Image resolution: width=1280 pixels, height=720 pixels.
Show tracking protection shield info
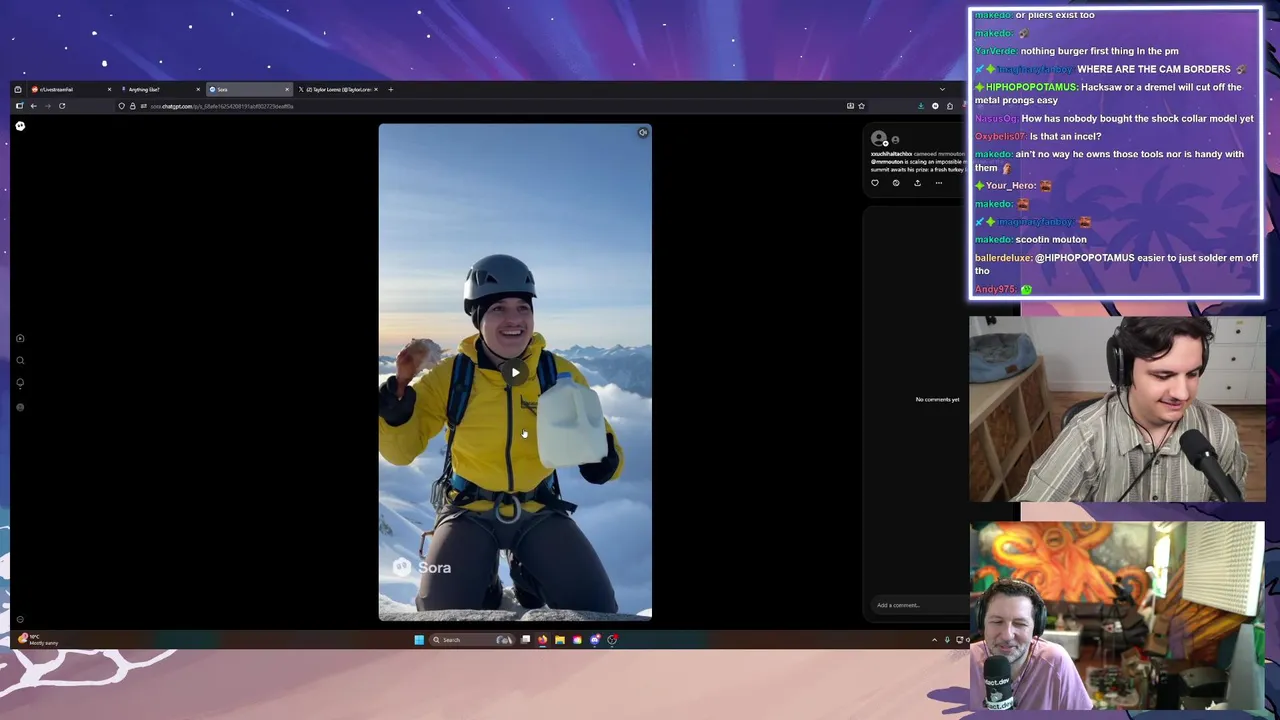121,106
